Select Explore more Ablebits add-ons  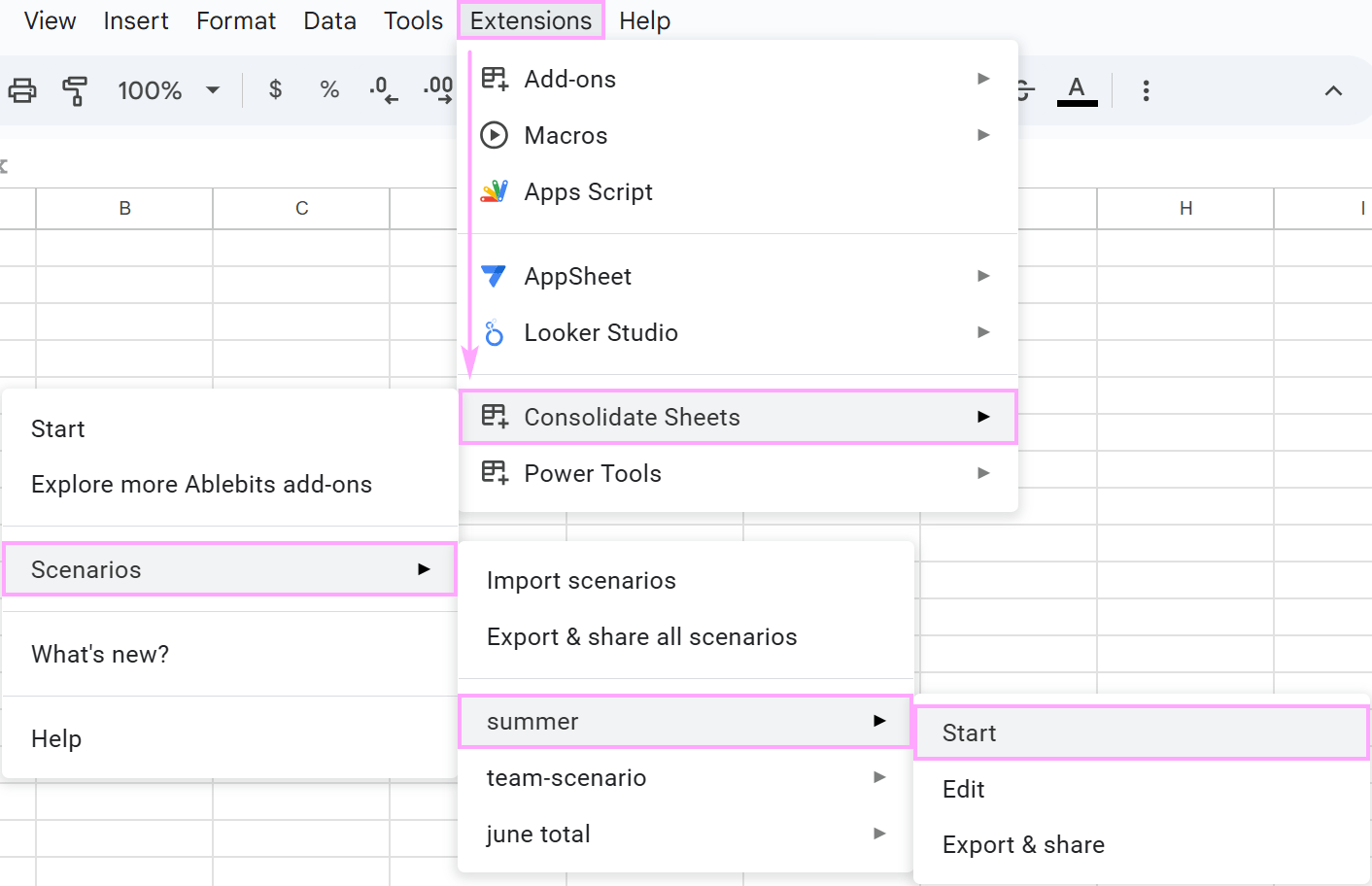coord(229,485)
